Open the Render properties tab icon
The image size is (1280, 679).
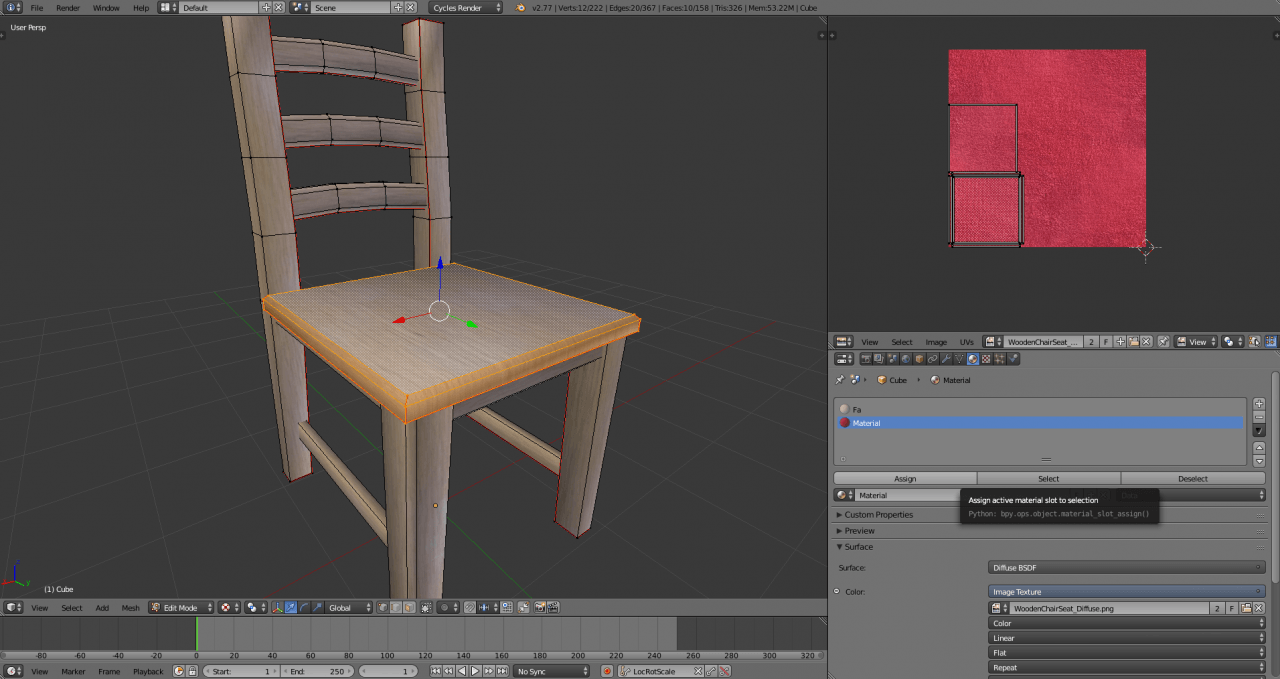pos(865,359)
